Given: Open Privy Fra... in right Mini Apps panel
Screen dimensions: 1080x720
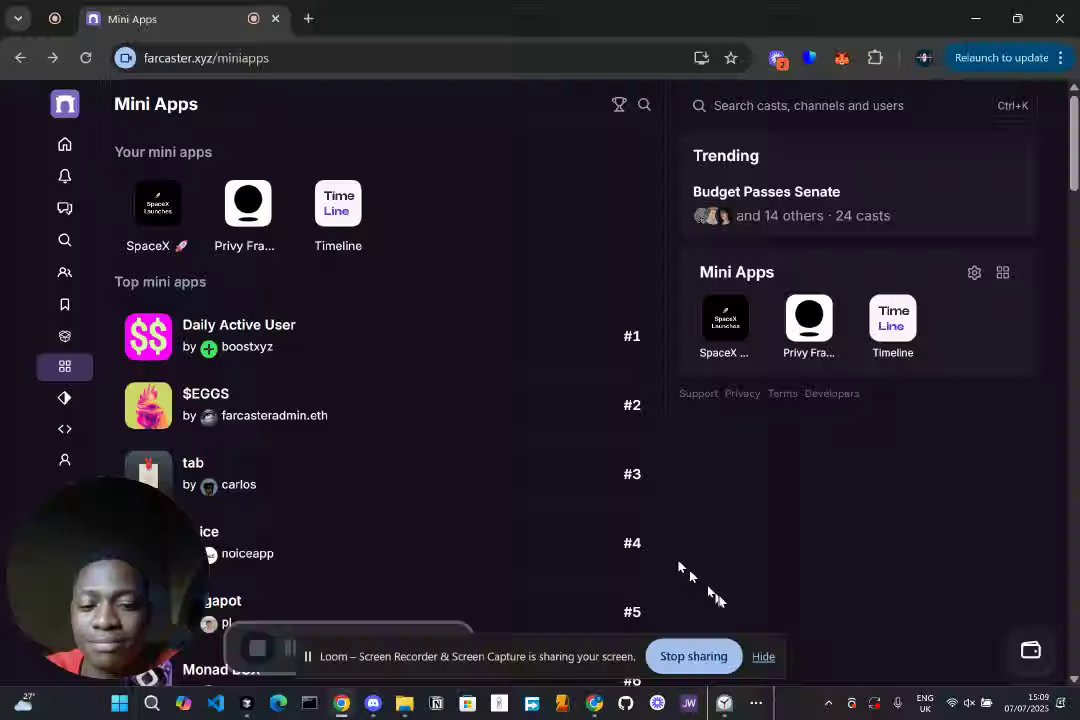Looking at the screenshot, I should (x=809, y=327).
